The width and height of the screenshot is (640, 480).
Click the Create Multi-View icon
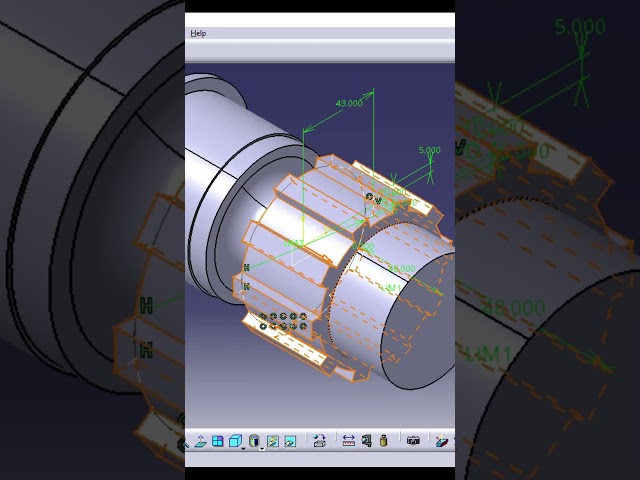tap(218, 441)
